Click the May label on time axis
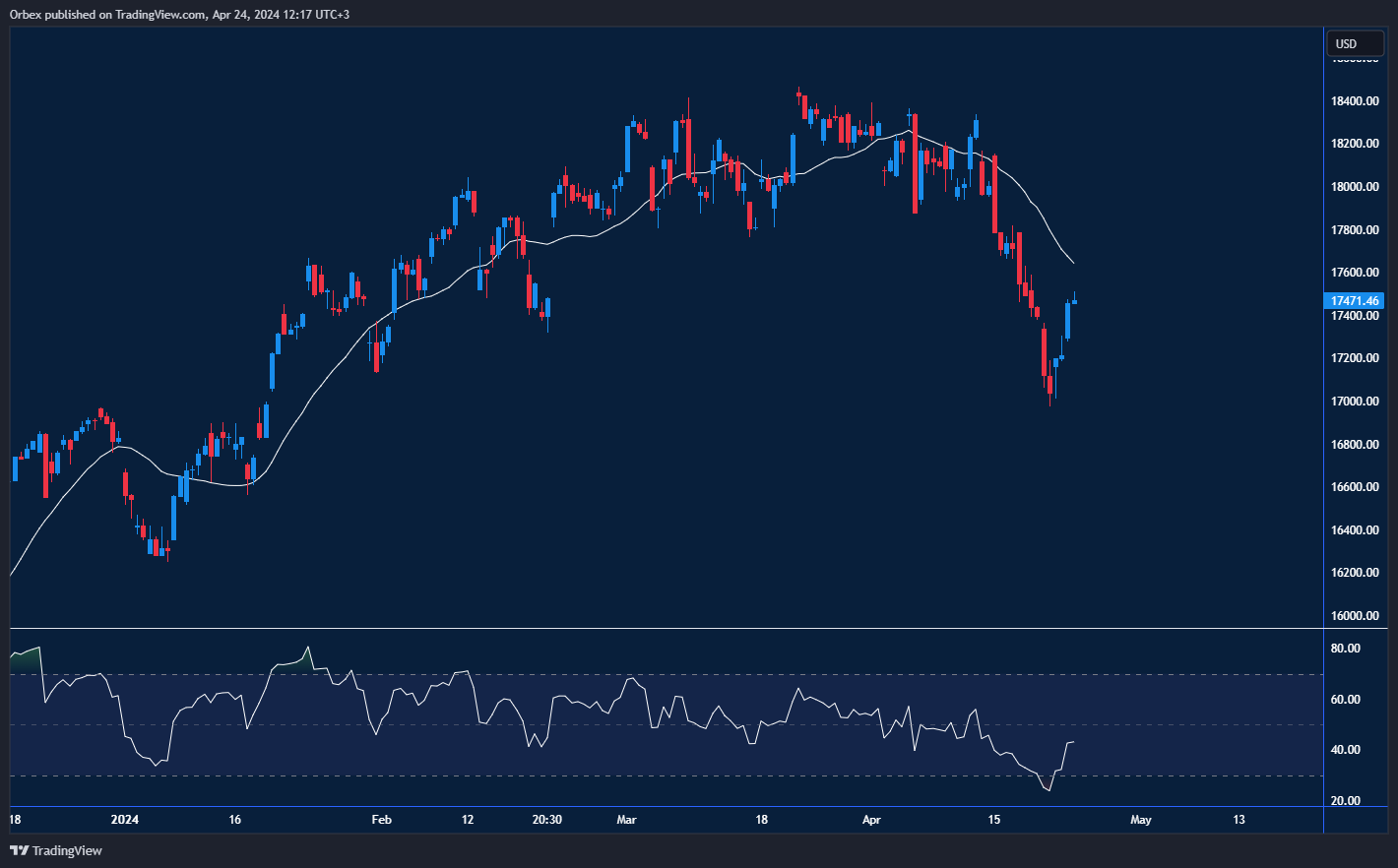The height and width of the screenshot is (868, 1398). pyautogui.click(x=1140, y=819)
